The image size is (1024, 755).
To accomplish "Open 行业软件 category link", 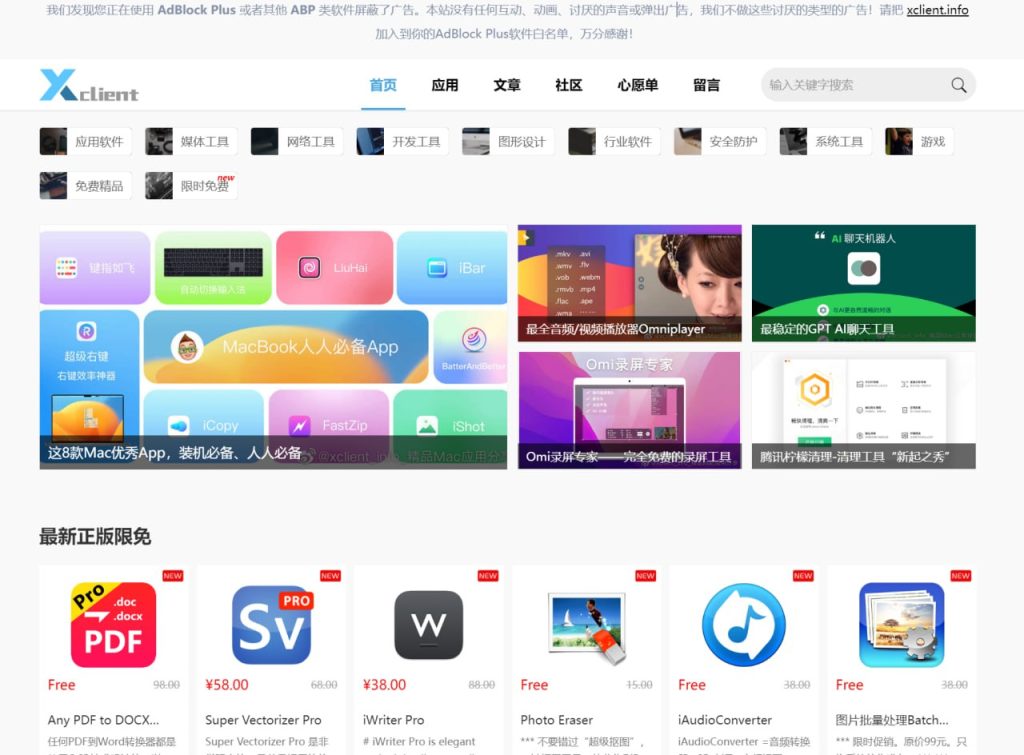I will tap(628, 142).
